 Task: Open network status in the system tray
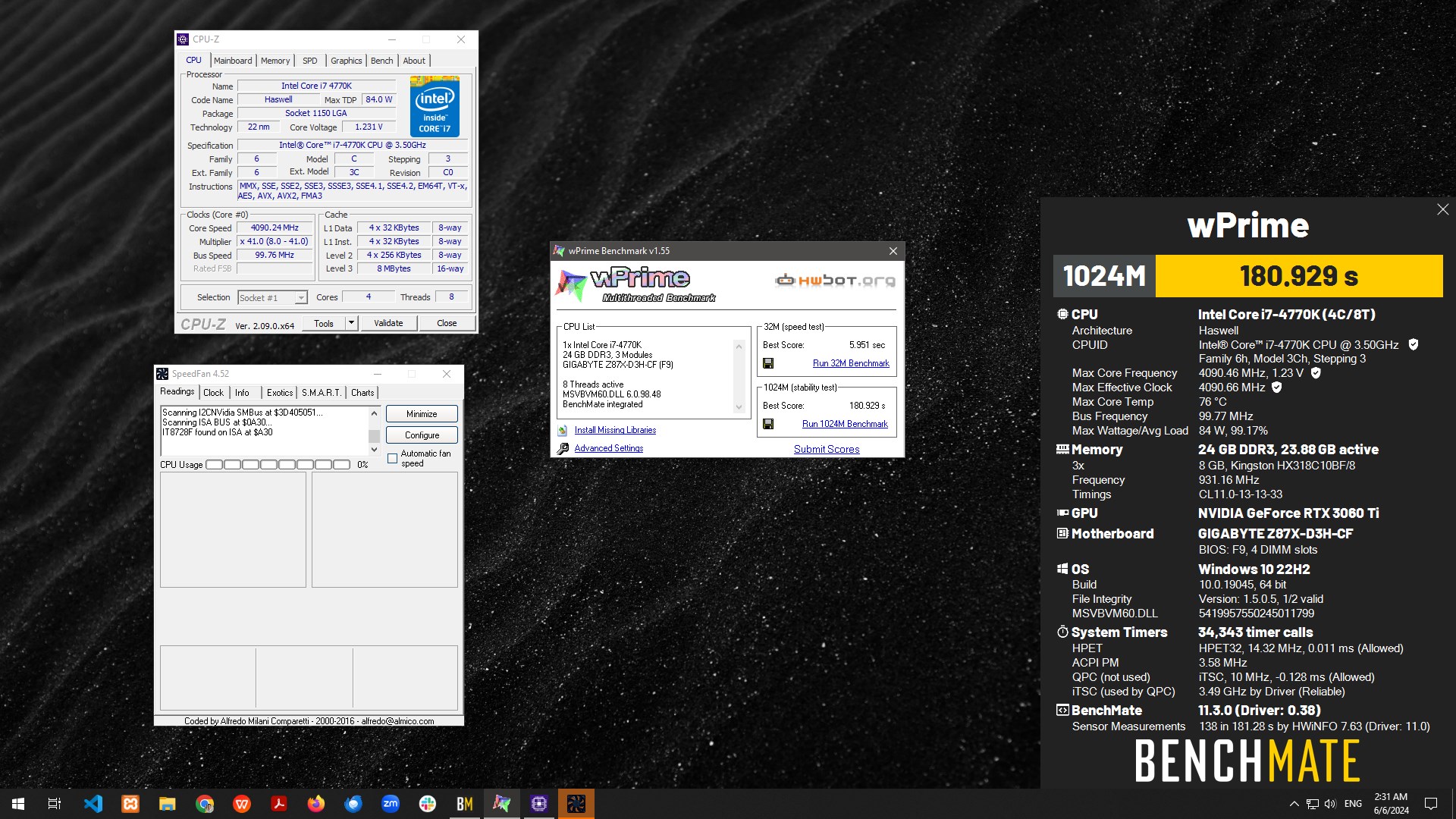1312,804
